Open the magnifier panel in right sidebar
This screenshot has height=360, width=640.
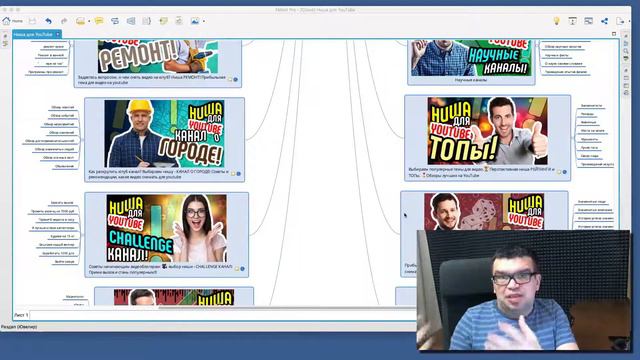coord(626,51)
